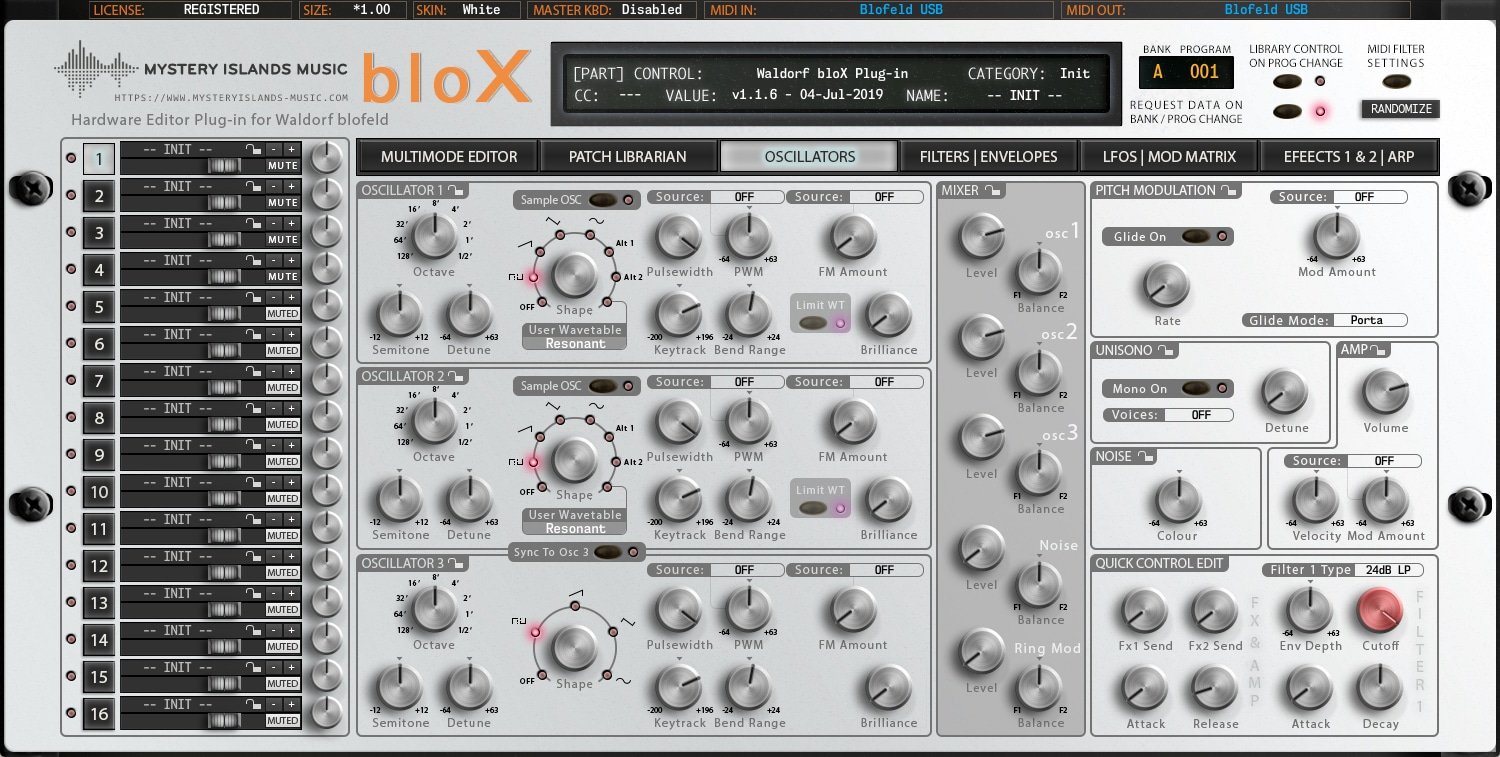This screenshot has height=757, width=1500.
Task: Enable the Mono On switch
Action: [1195, 388]
